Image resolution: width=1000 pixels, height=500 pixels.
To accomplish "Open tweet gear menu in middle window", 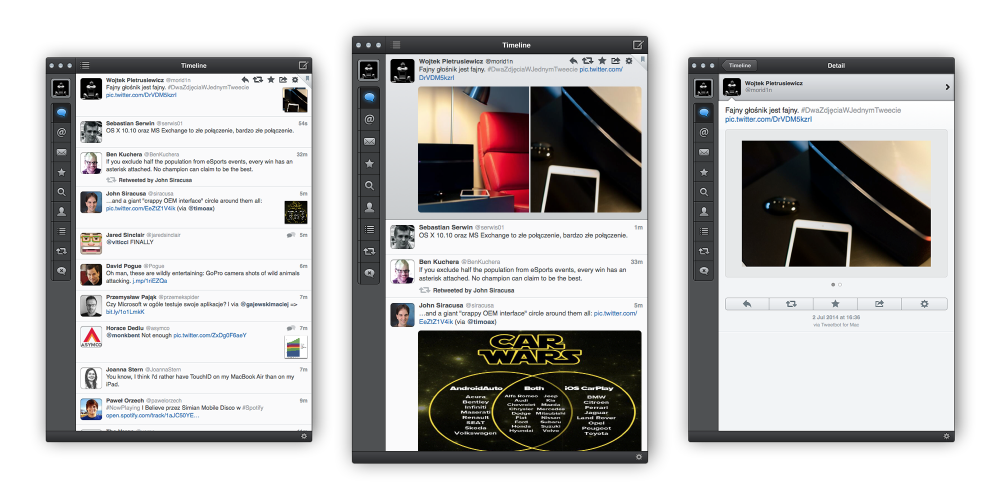I will click(629, 61).
